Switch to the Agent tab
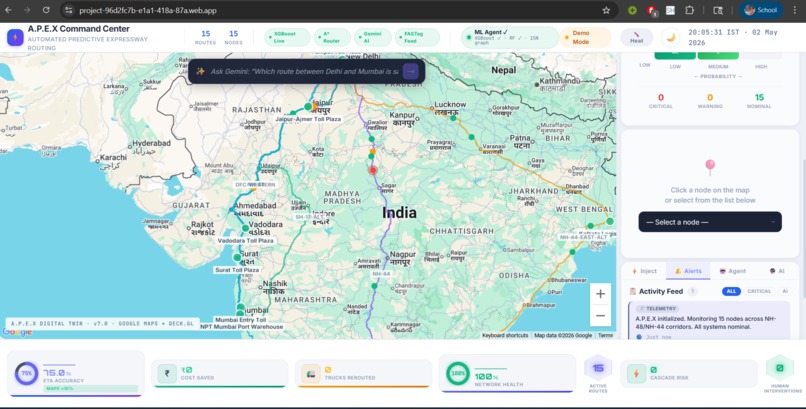 click(x=732, y=271)
